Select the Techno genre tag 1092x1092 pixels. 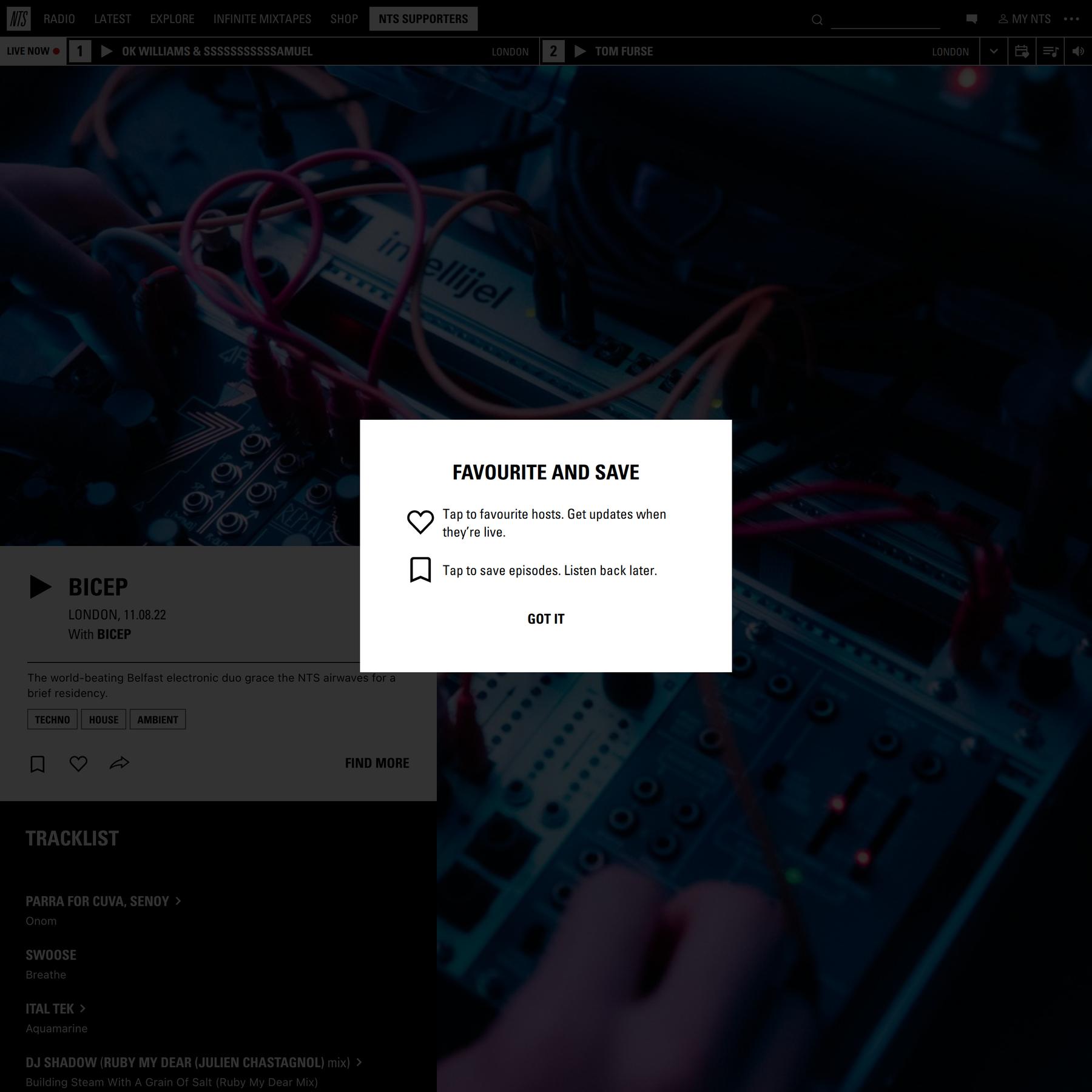[x=52, y=720]
